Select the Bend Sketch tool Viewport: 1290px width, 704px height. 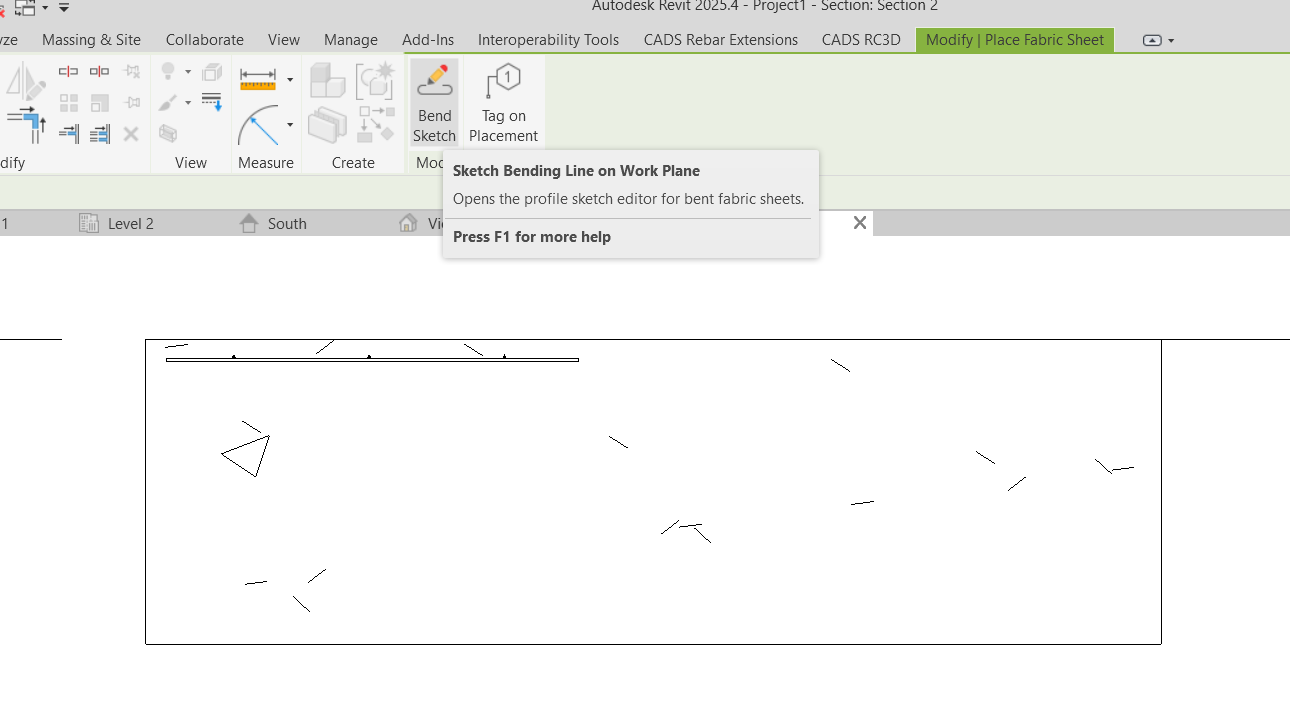[434, 100]
